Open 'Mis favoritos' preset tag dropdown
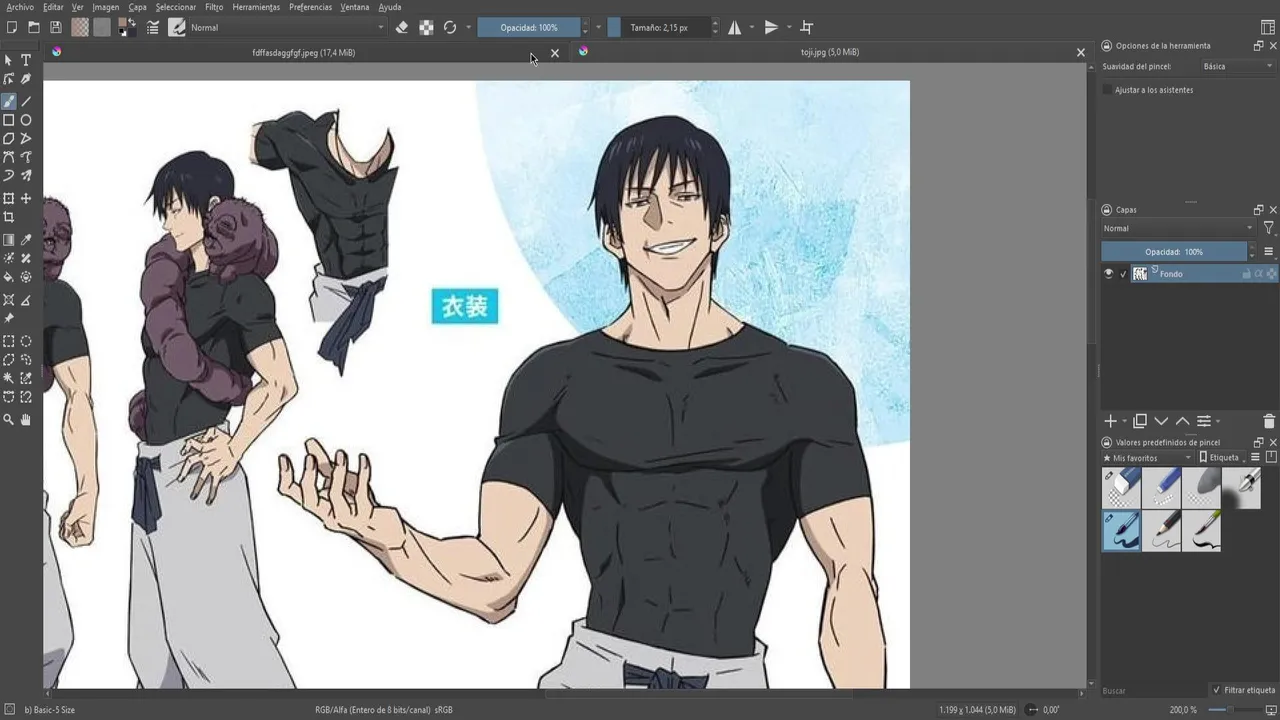Image resolution: width=1280 pixels, height=720 pixels. click(x=1147, y=457)
